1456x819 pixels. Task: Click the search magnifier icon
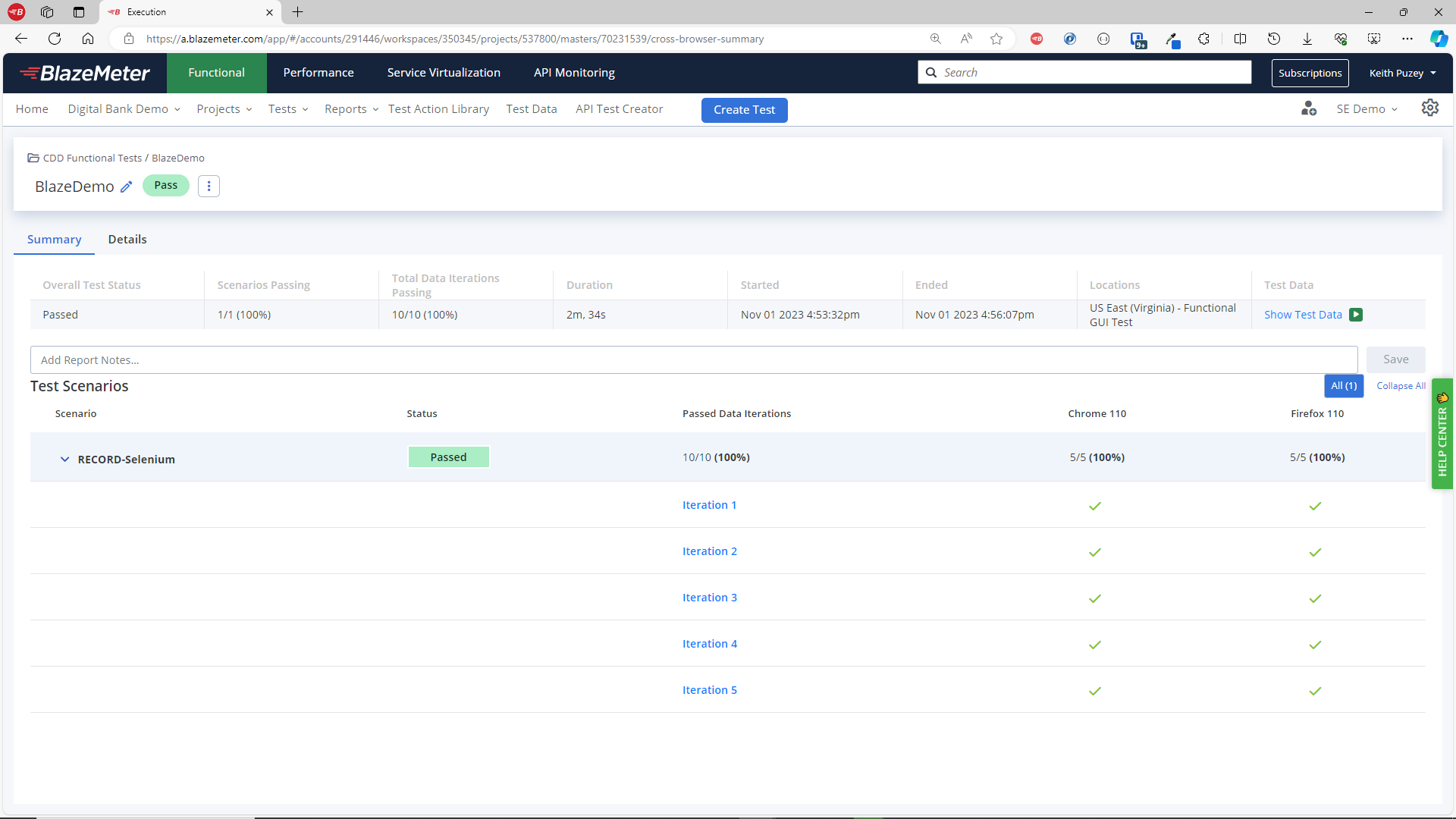(932, 72)
